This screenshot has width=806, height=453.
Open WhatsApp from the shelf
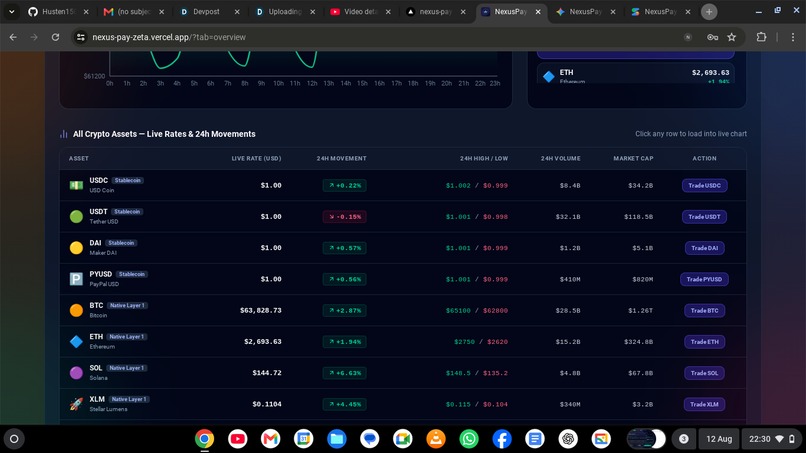coord(469,439)
